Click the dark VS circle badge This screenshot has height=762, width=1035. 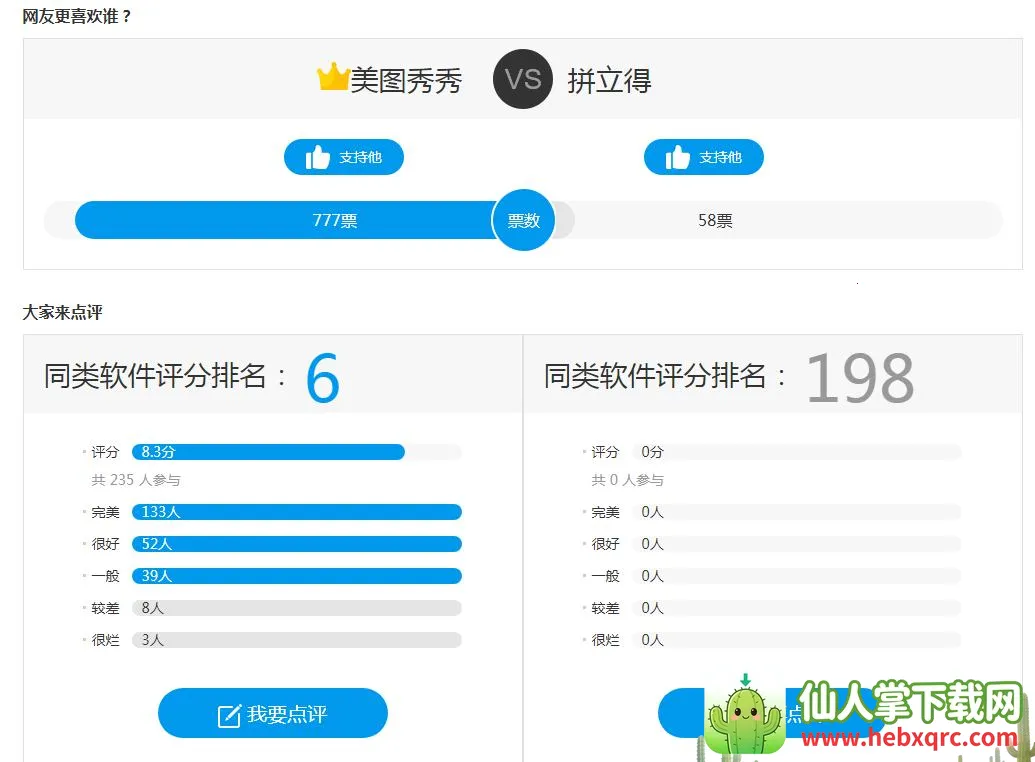[523, 79]
